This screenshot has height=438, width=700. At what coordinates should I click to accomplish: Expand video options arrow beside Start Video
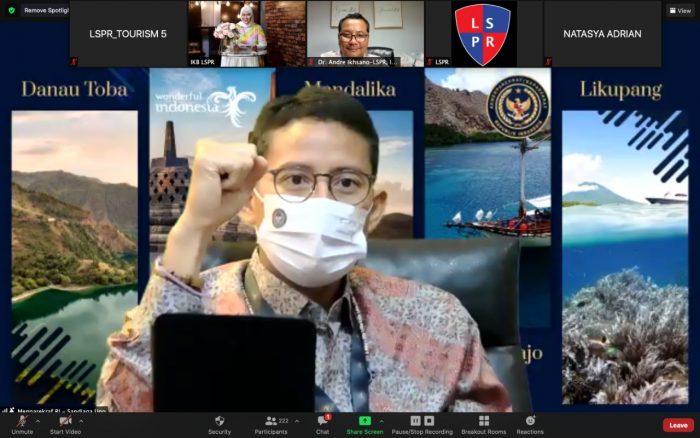point(82,420)
